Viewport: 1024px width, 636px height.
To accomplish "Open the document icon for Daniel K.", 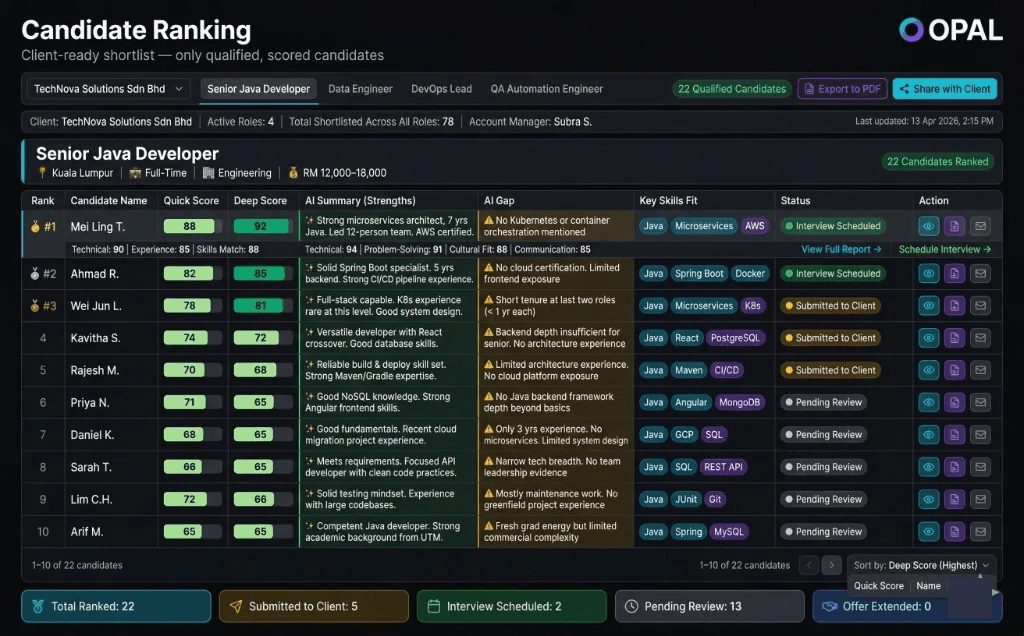I will click(954, 435).
